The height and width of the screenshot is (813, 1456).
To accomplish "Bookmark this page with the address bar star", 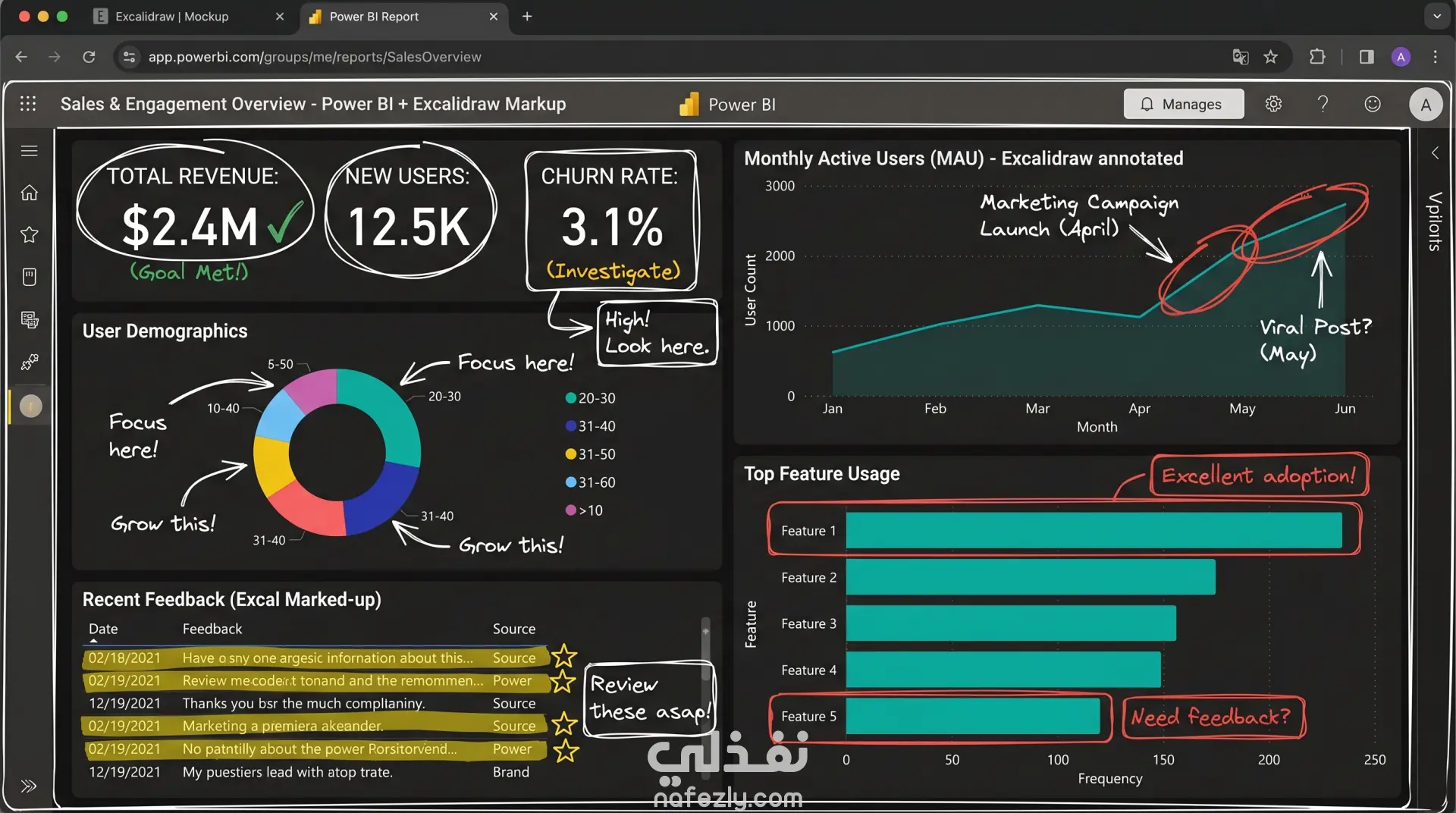I will coord(1271,57).
